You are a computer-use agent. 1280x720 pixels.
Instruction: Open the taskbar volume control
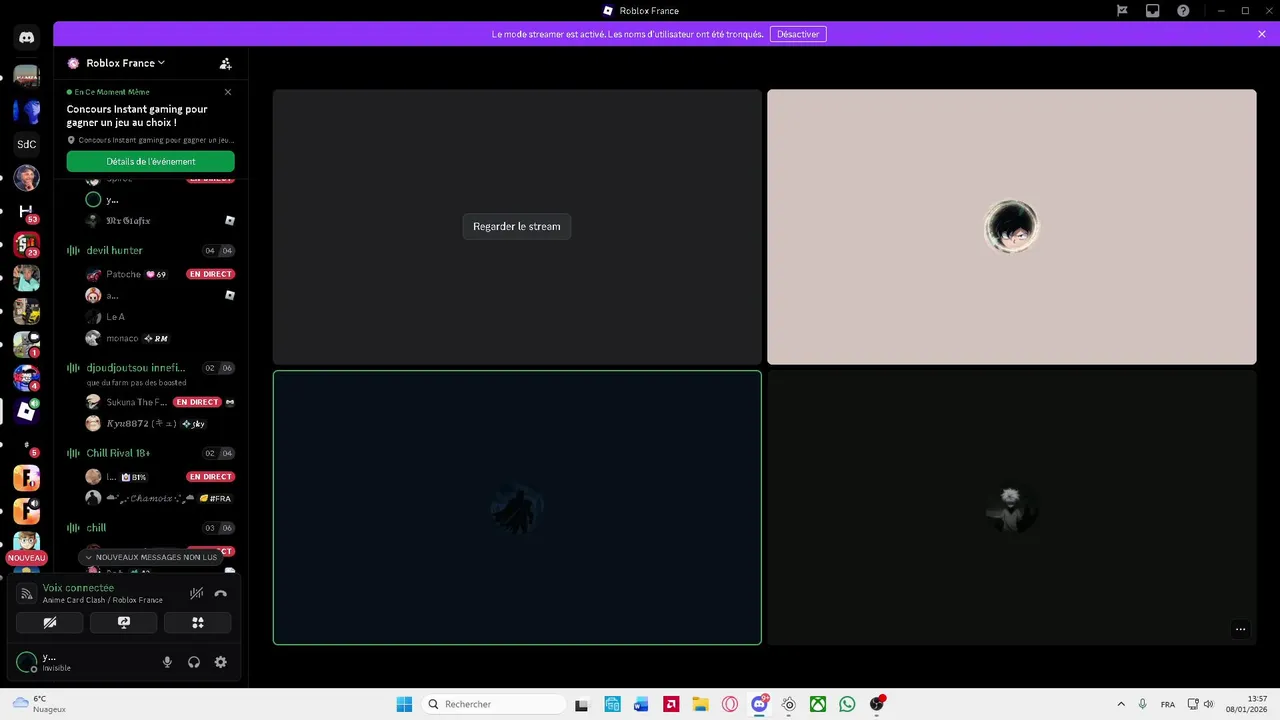(1208, 704)
